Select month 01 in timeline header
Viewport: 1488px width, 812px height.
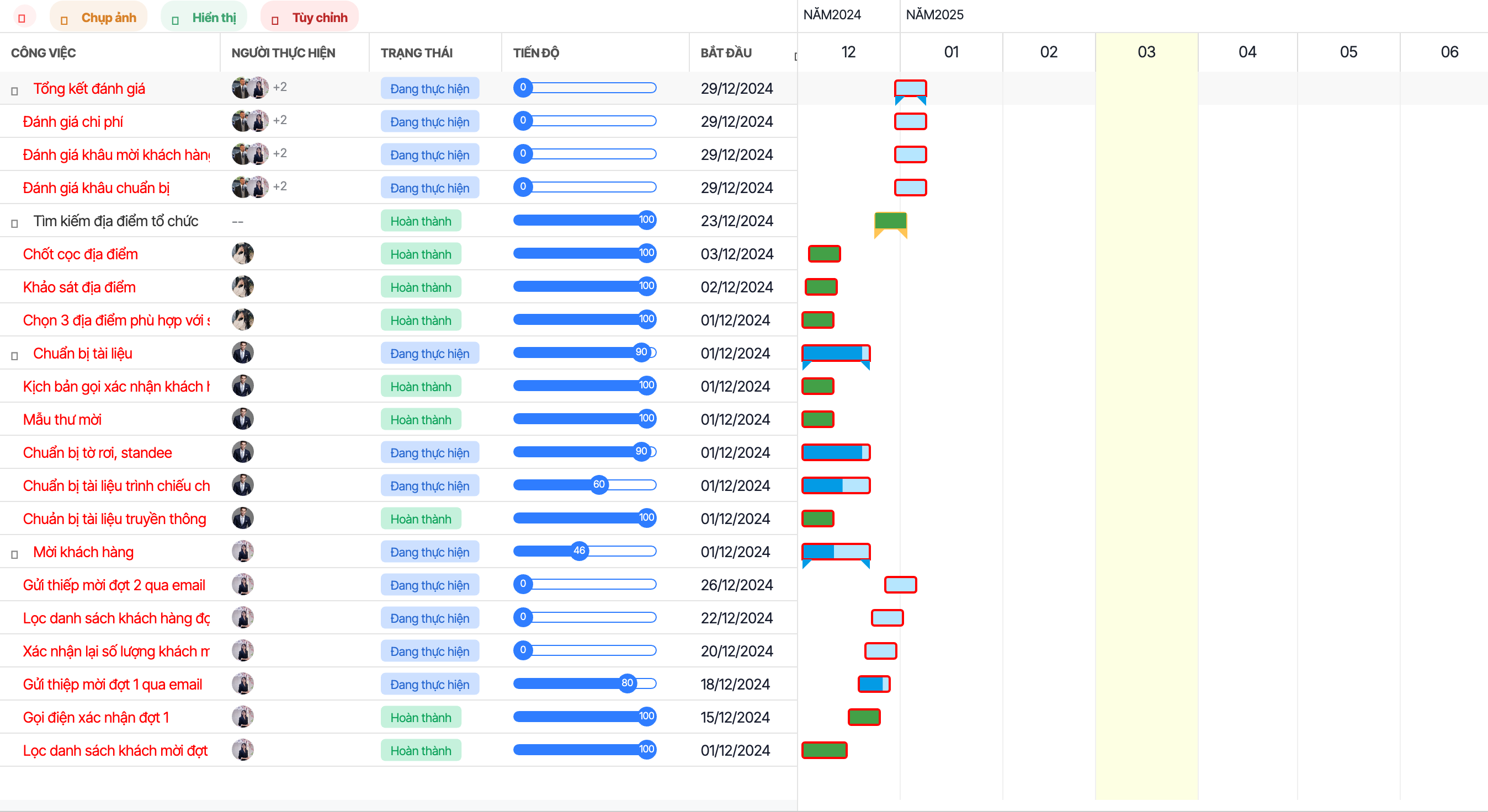pyautogui.click(x=952, y=52)
